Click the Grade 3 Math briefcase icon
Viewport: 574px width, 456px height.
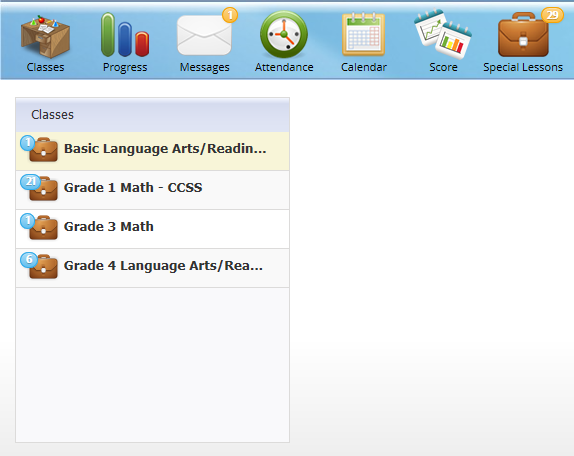(44, 228)
